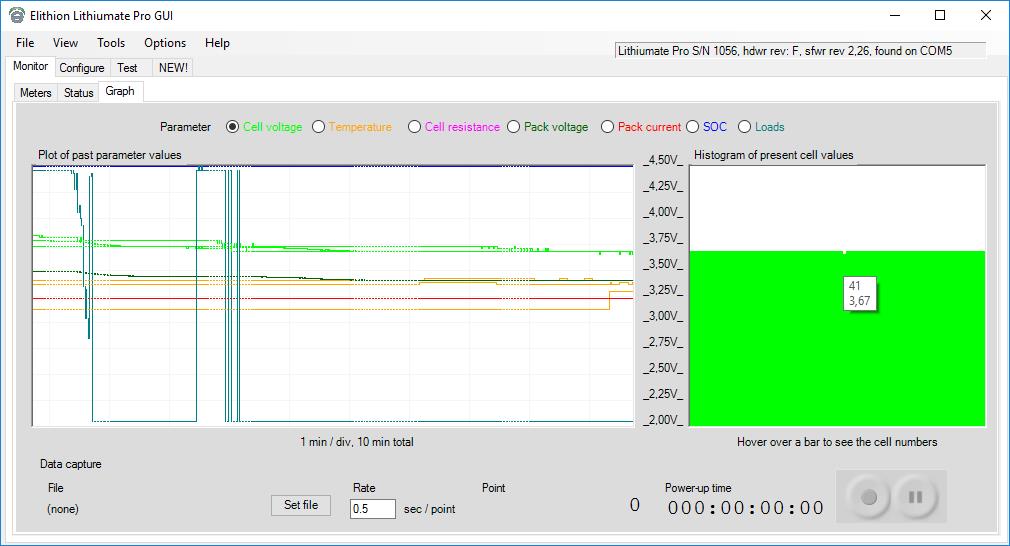Image resolution: width=1010 pixels, height=546 pixels.
Task: Click the 3,00V axis label
Action: coord(663,315)
